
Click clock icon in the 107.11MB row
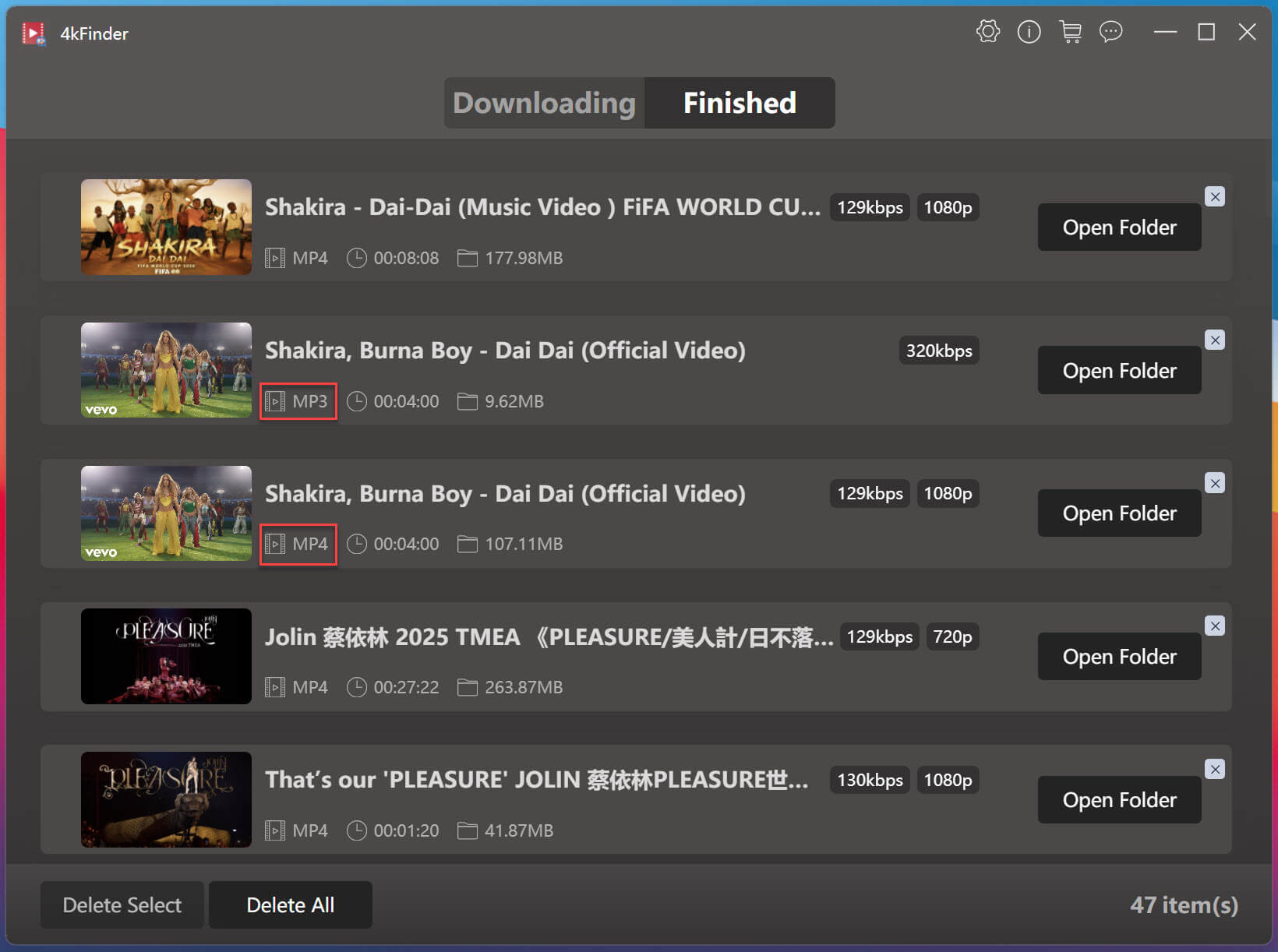click(356, 544)
